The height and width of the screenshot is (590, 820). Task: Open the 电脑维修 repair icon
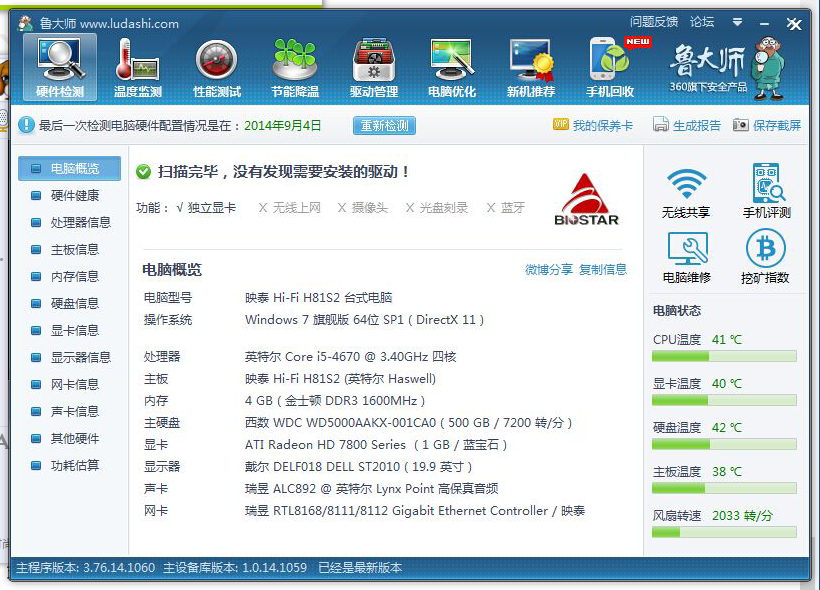pyautogui.click(x=687, y=249)
